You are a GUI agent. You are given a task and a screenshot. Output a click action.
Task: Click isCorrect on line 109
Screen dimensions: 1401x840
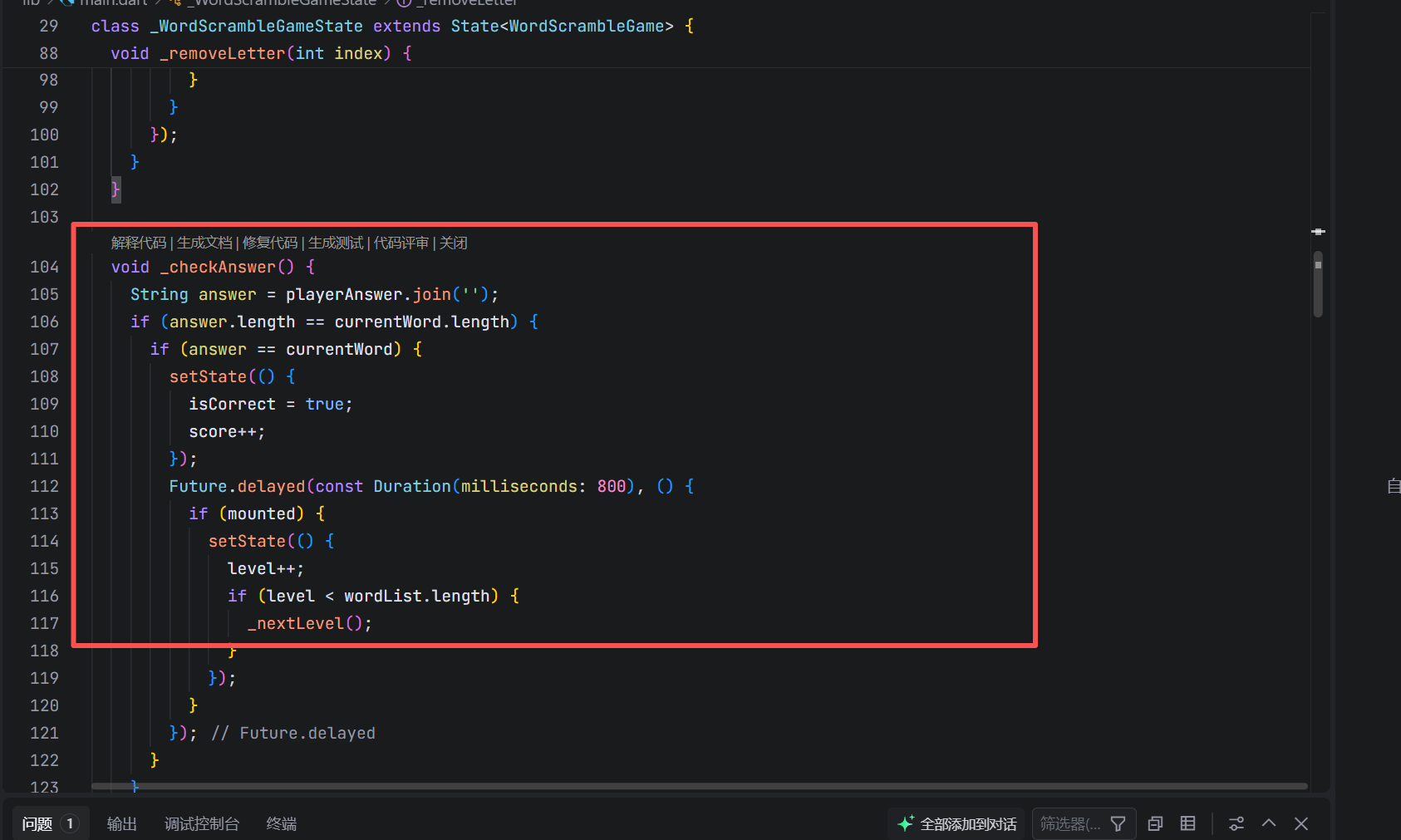point(232,404)
